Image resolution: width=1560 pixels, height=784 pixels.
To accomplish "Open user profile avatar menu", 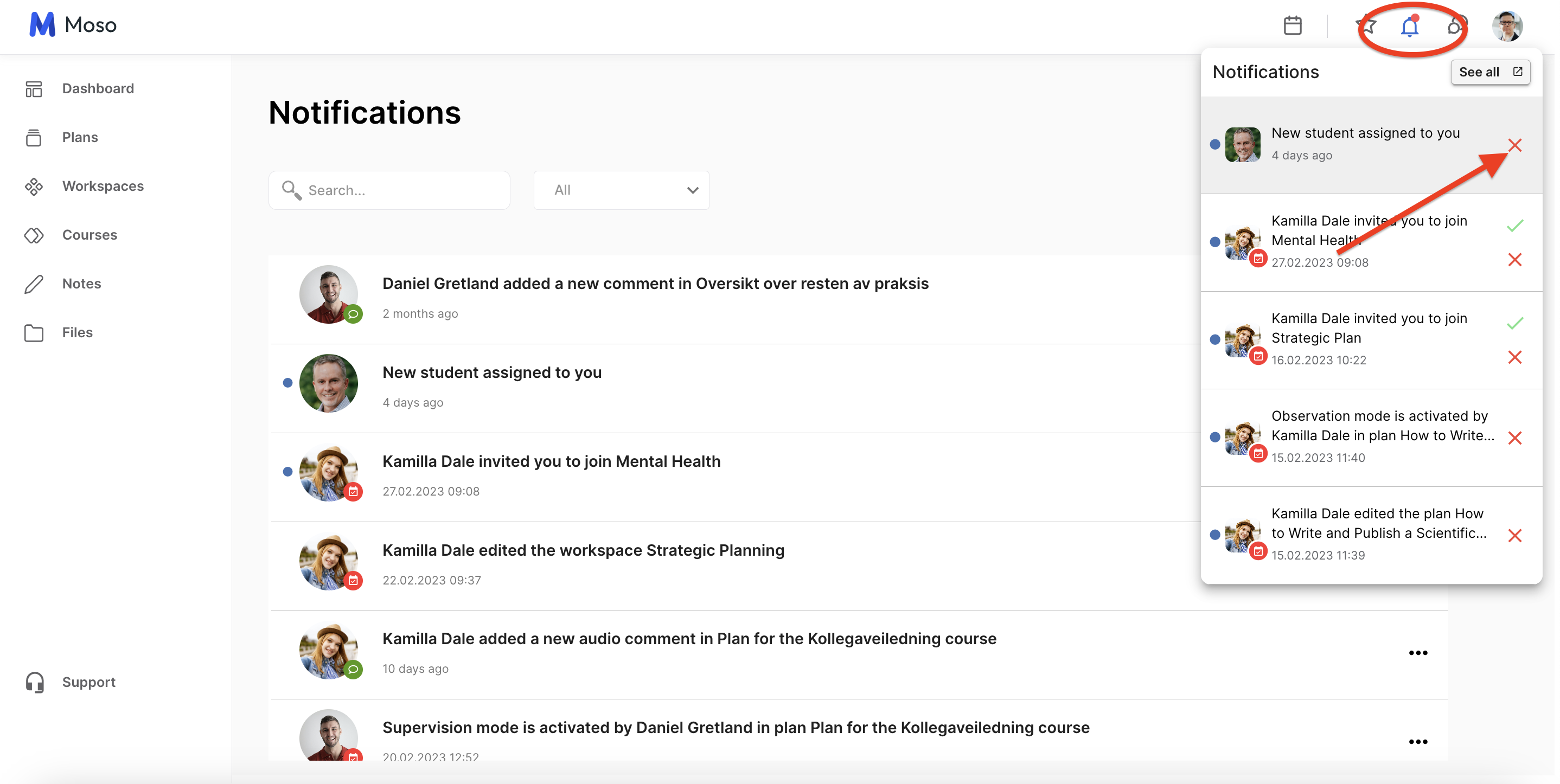I will click(1507, 26).
